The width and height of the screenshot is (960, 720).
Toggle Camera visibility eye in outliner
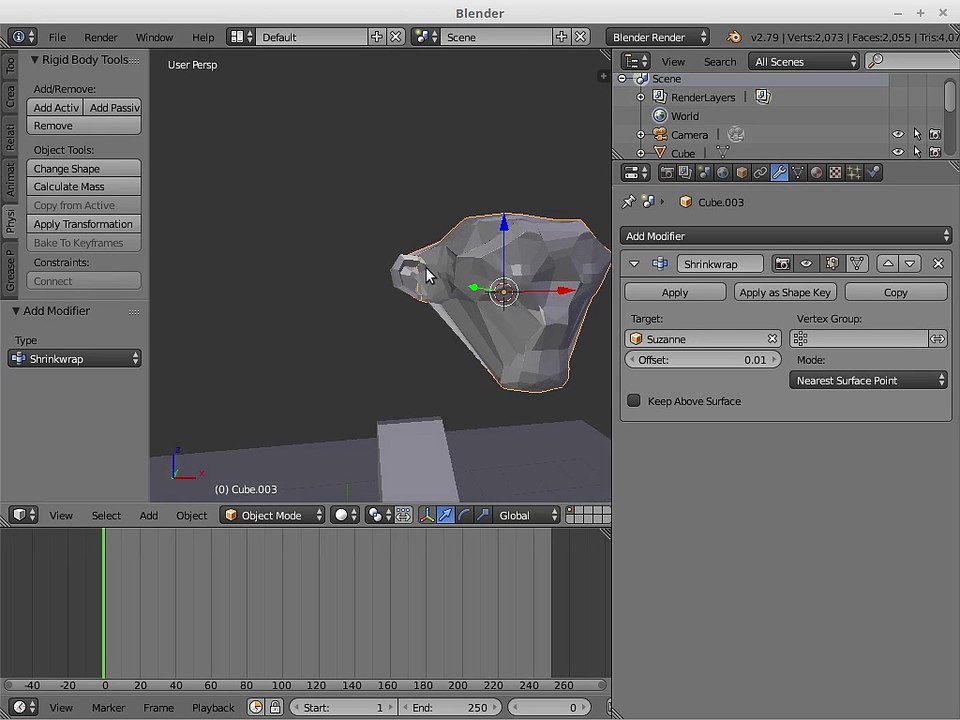pos(898,134)
